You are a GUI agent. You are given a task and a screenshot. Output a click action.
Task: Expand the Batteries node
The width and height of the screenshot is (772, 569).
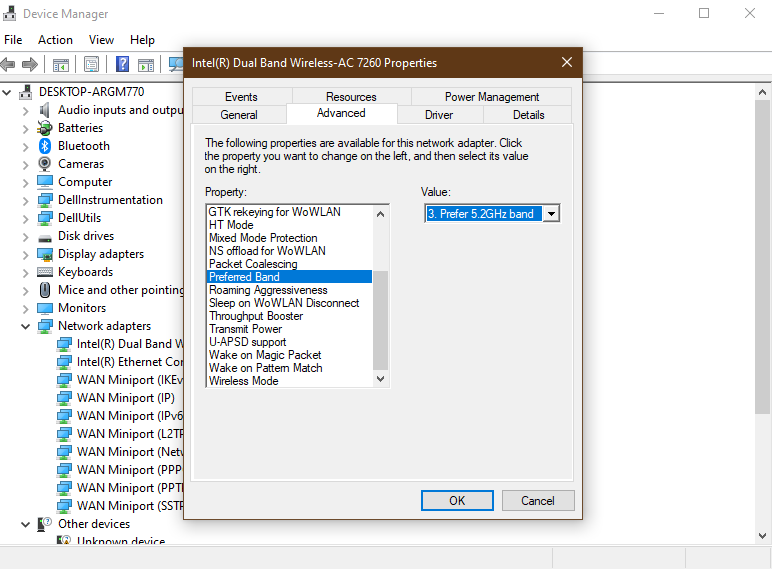point(26,128)
